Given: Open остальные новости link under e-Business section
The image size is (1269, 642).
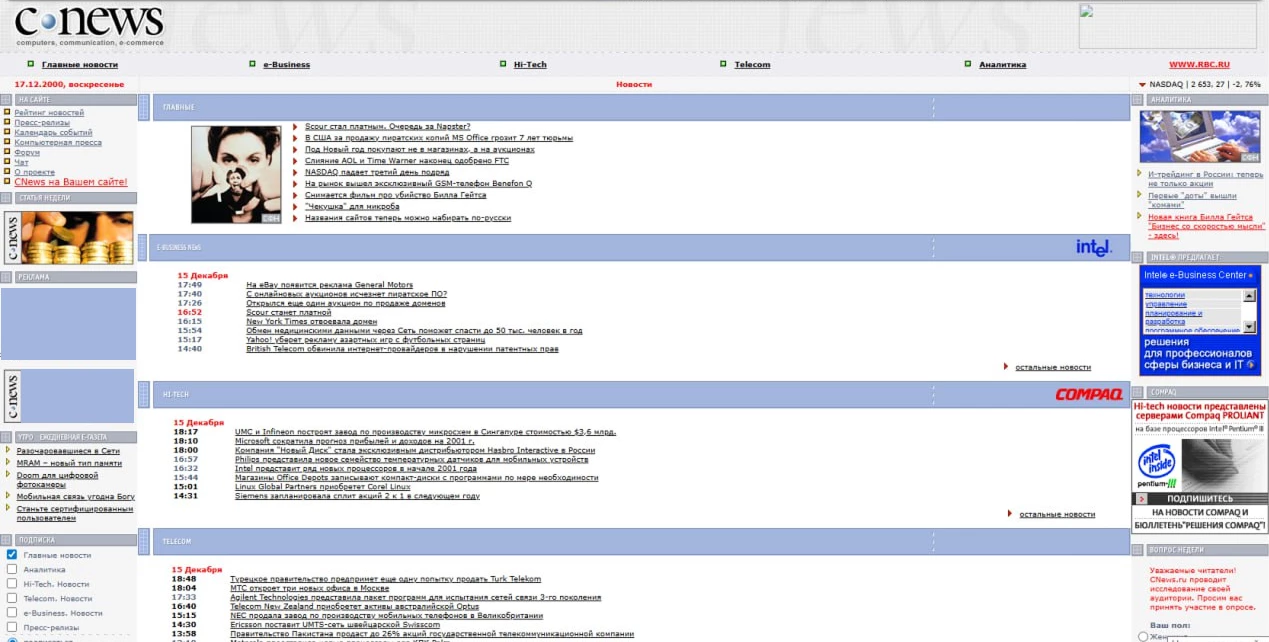Looking at the screenshot, I should click(x=1052, y=367).
